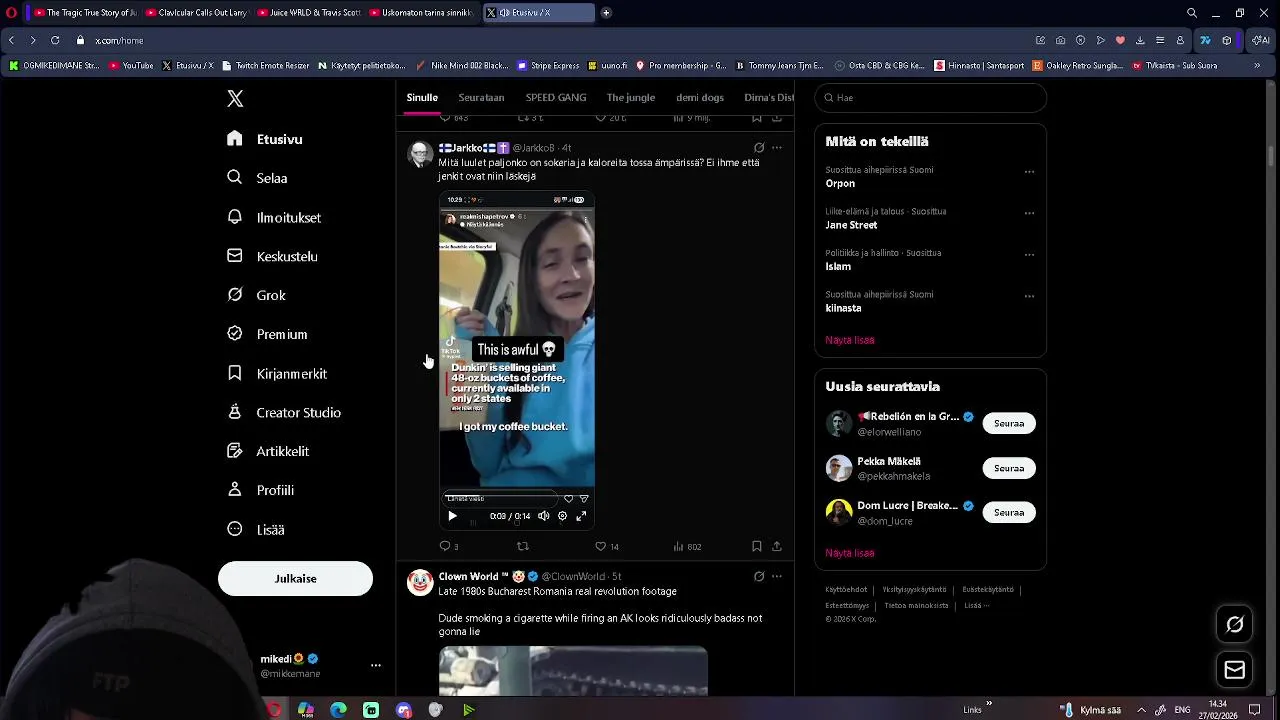Viewport: 1280px width, 720px height.
Task: Open Kirjanmerkit bookmarks
Action: [x=278, y=373]
